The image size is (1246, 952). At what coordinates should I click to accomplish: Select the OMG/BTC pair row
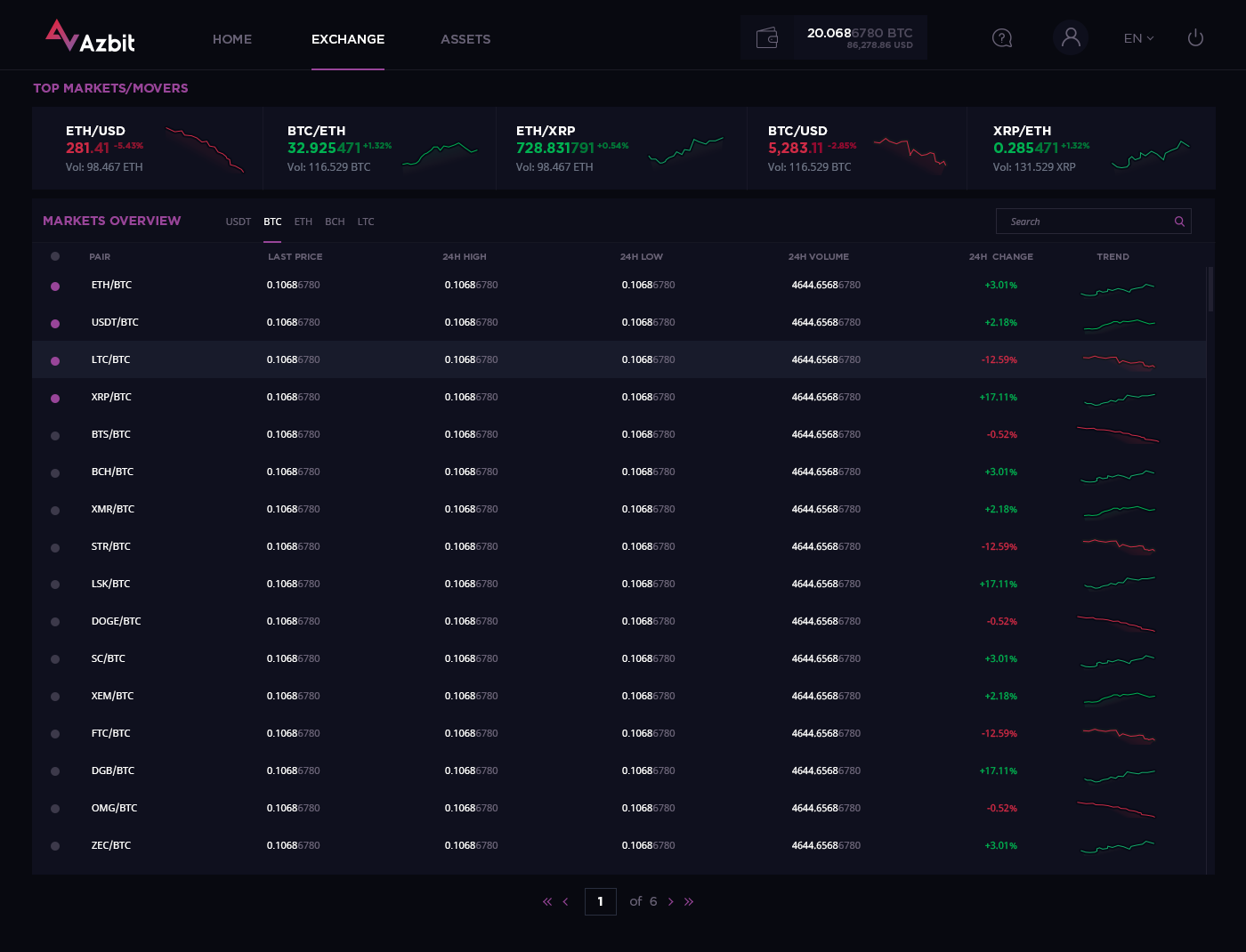619,808
